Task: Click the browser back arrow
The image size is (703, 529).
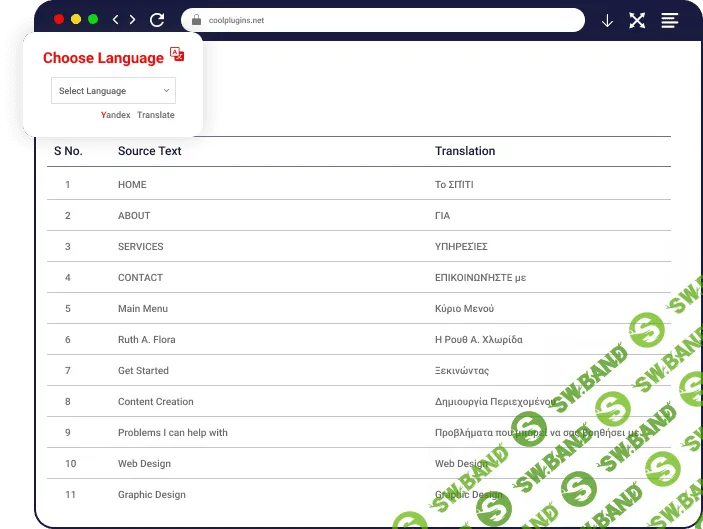Action: [116, 20]
